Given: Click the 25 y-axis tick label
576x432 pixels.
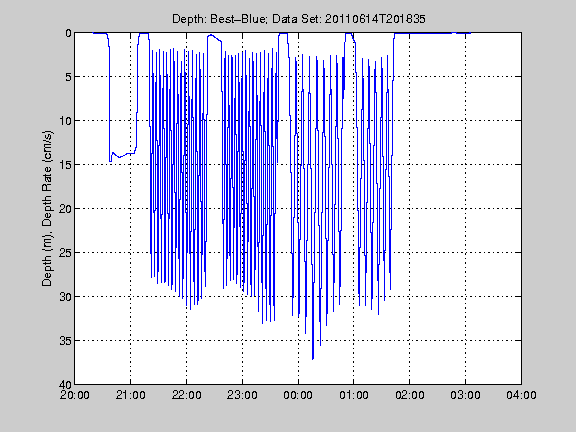Looking at the screenshot, I should point(65,253).
